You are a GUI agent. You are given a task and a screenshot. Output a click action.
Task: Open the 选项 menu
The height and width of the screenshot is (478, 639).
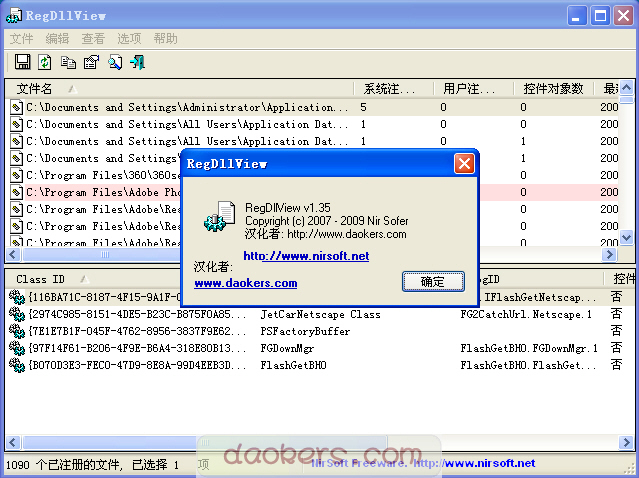(x=129, y=39)
